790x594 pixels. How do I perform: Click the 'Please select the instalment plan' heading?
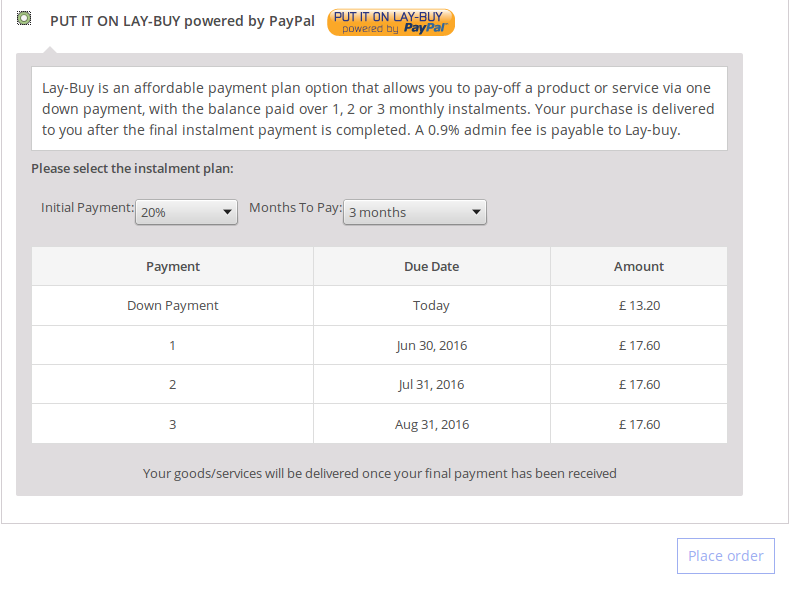click(x=133, y=168)
